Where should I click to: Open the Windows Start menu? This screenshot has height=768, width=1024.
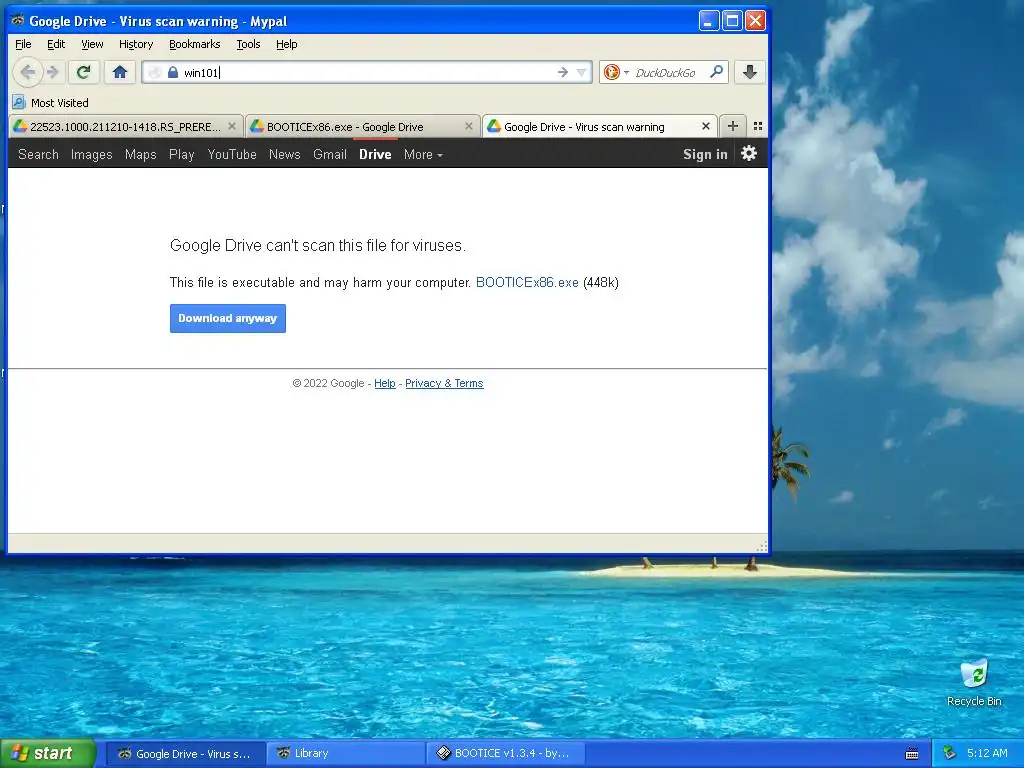[48, 753]
